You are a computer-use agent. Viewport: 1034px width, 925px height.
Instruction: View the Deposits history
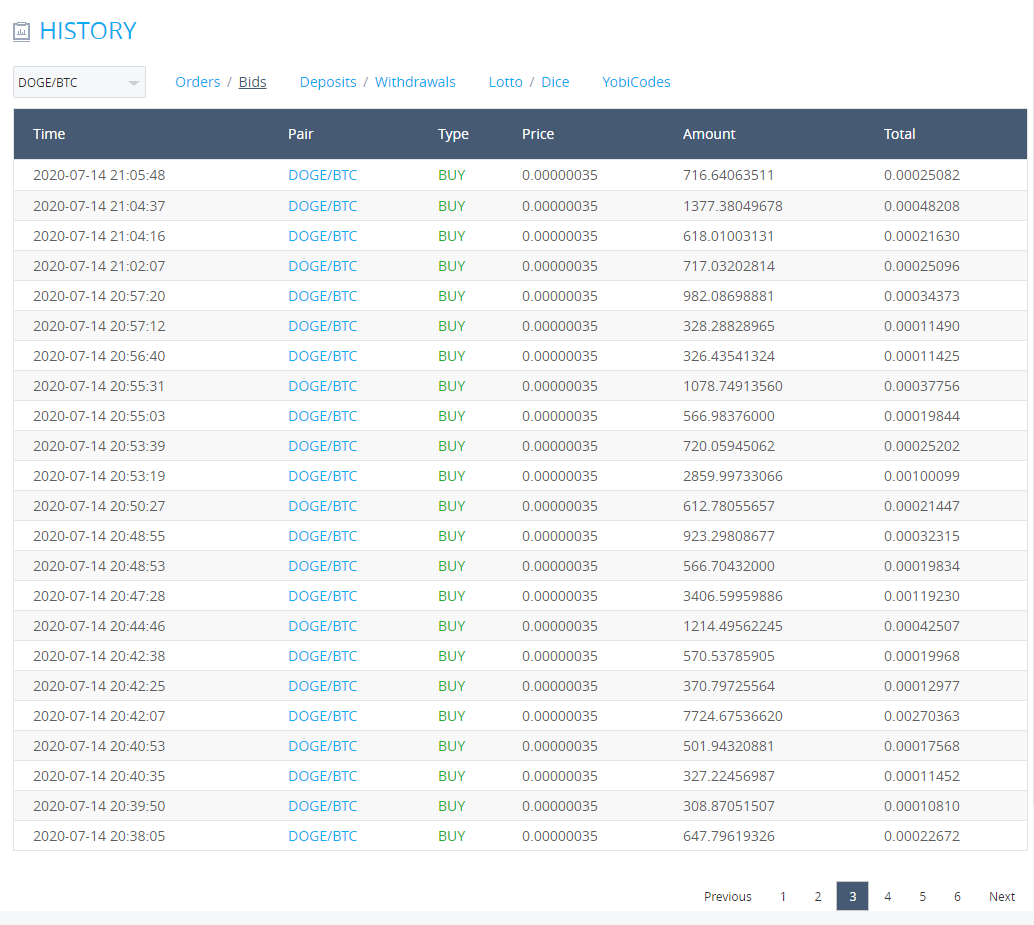click(x=328, y=82)
